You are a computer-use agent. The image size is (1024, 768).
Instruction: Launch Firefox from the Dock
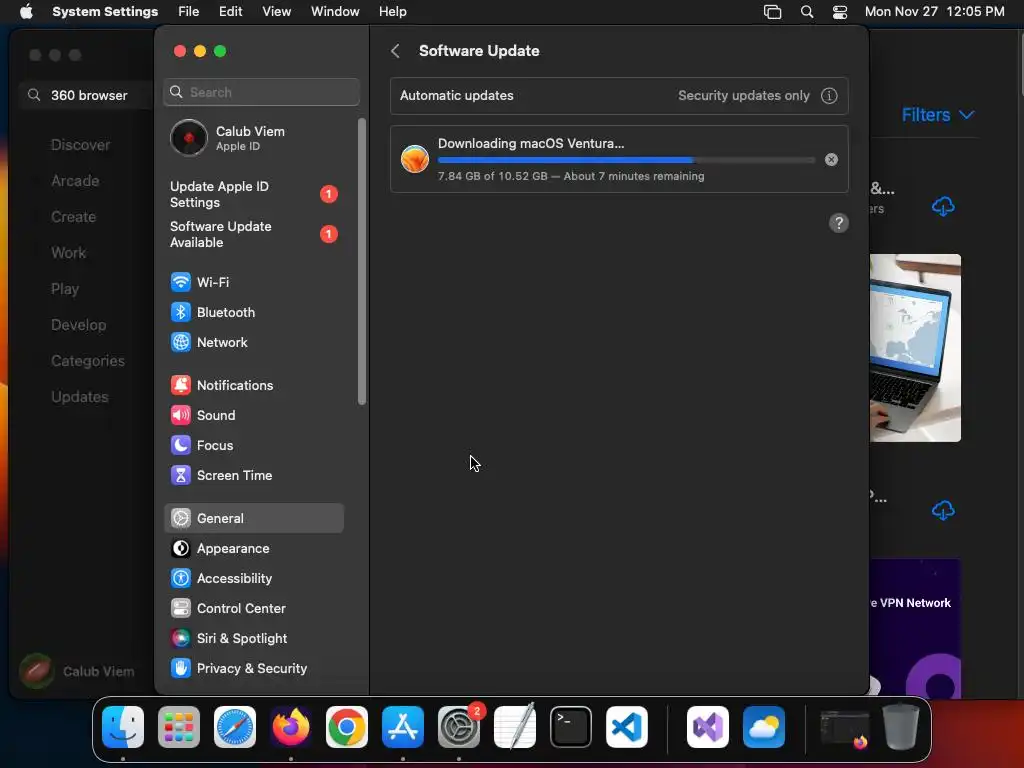[x=291, y=727]
